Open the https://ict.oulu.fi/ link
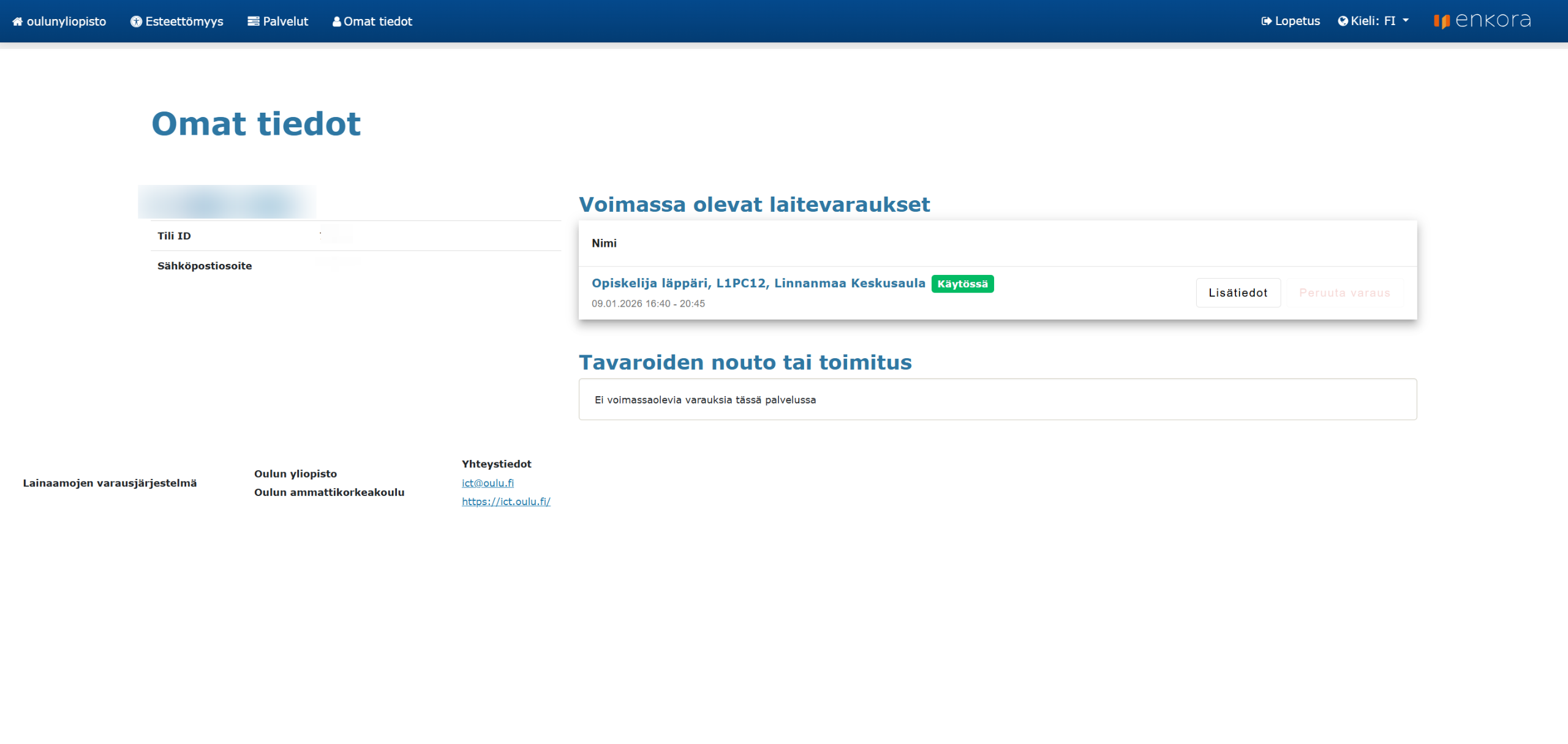 point(506,502)
